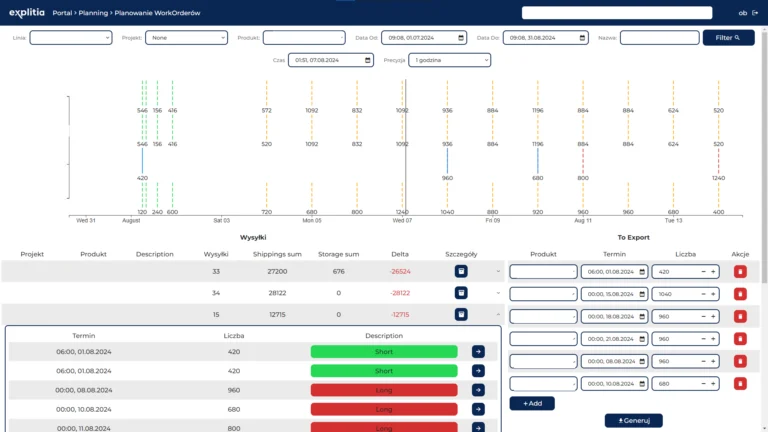Open Planowanie WorkOrderów breadcrumb
768x432 pixels.
click(x=157, y=13)
